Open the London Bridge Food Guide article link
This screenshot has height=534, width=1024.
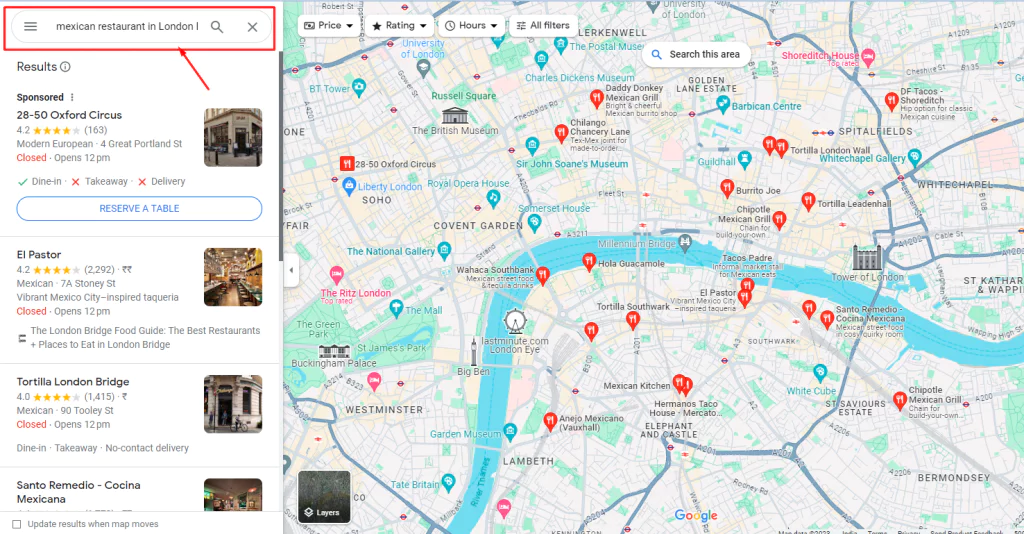tap(145, 338)
